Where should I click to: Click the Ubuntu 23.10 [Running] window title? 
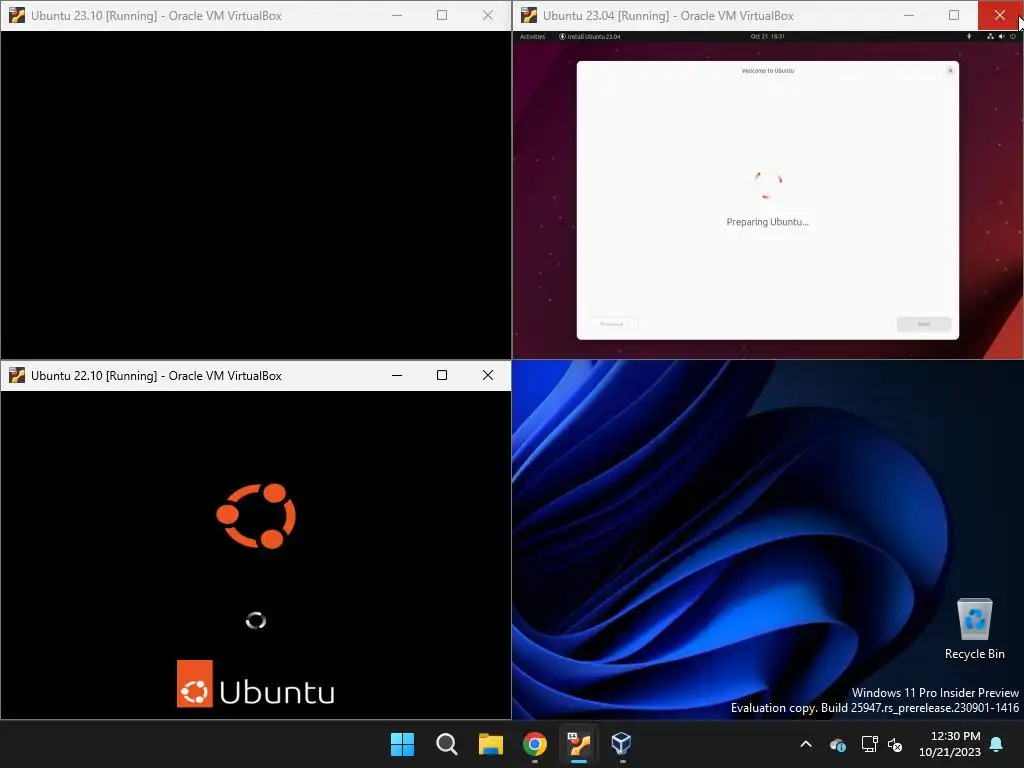(156, 16)
